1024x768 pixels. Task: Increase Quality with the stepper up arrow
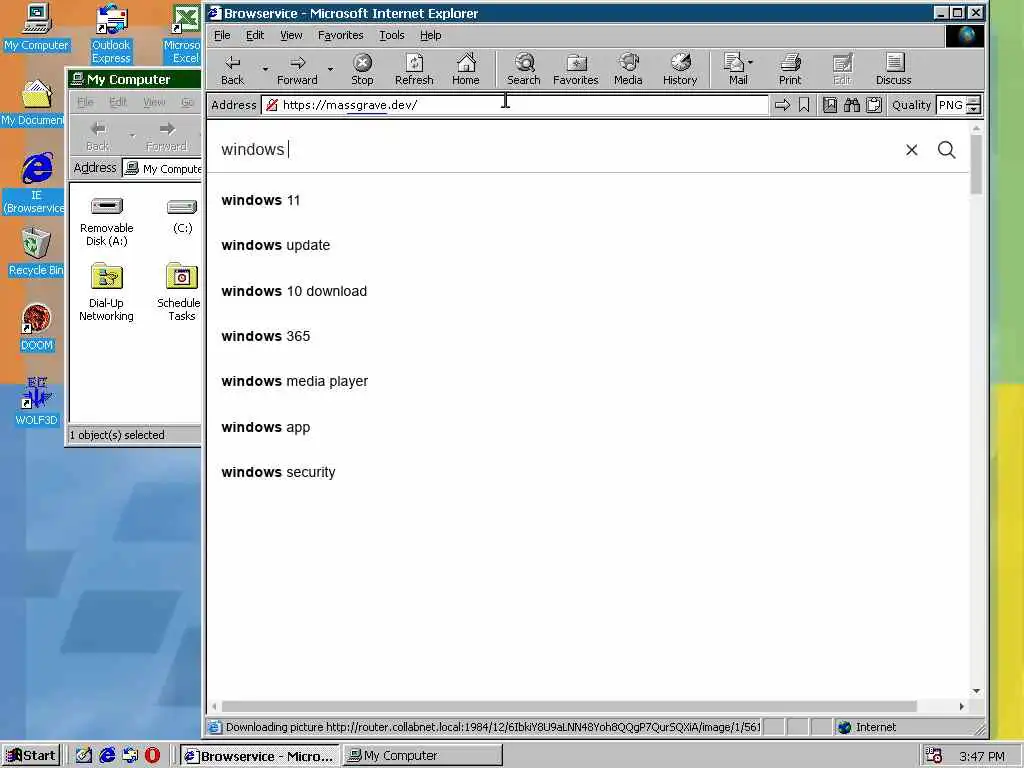[973, 101]
